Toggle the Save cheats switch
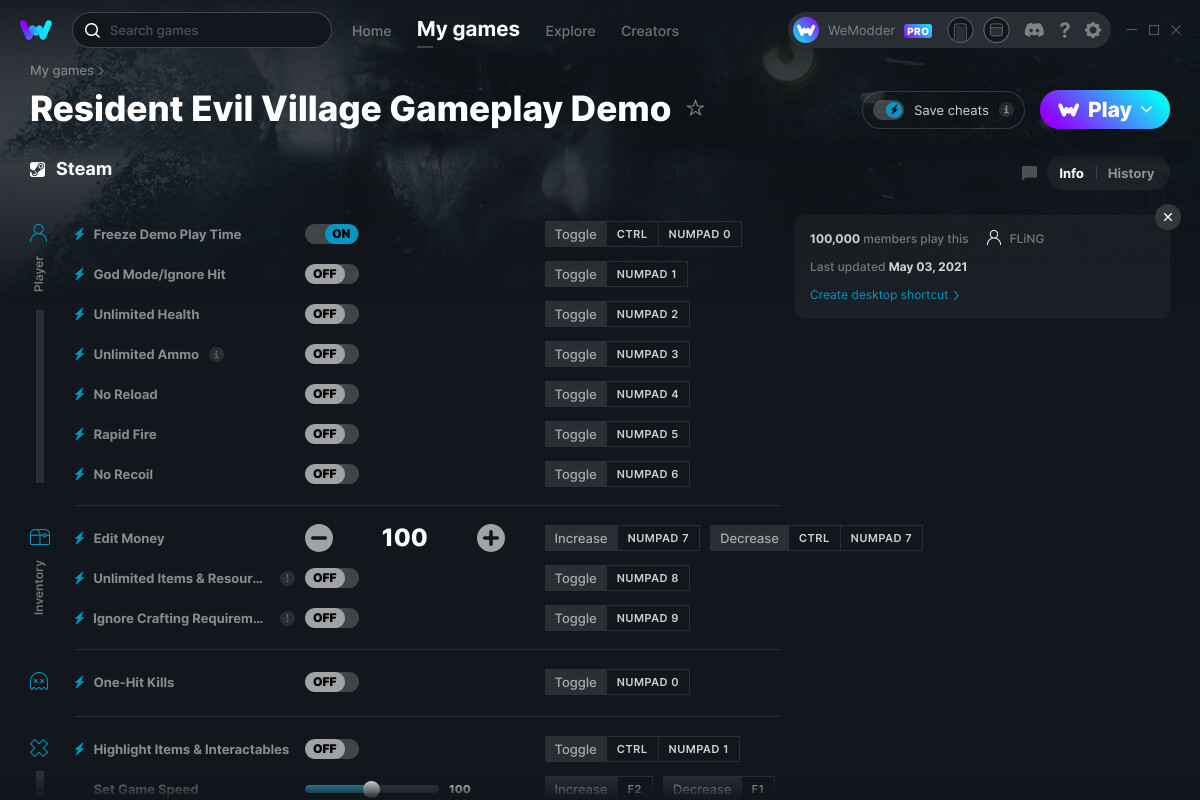This screenshot has height=800, width=1200. 888,110
